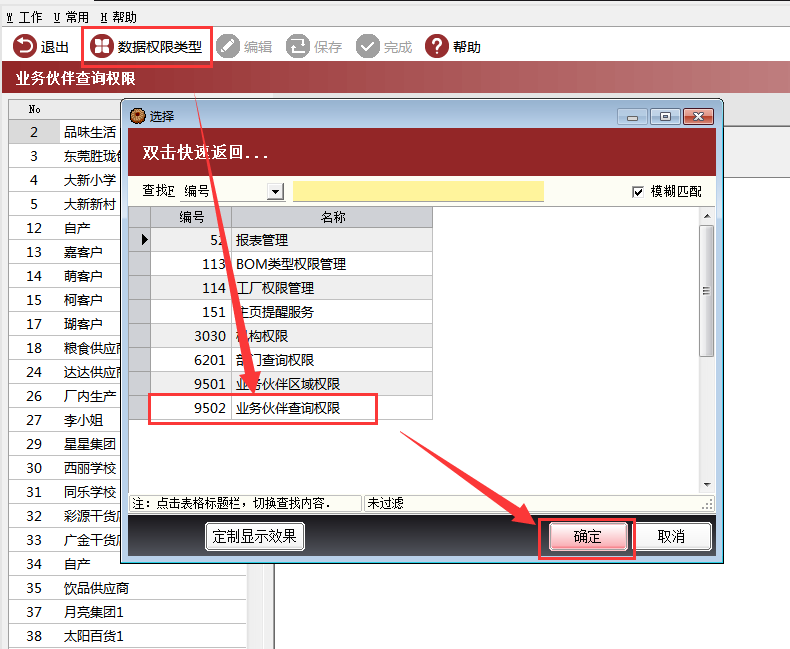Select 大新小学 row in background list

[65, 180]
